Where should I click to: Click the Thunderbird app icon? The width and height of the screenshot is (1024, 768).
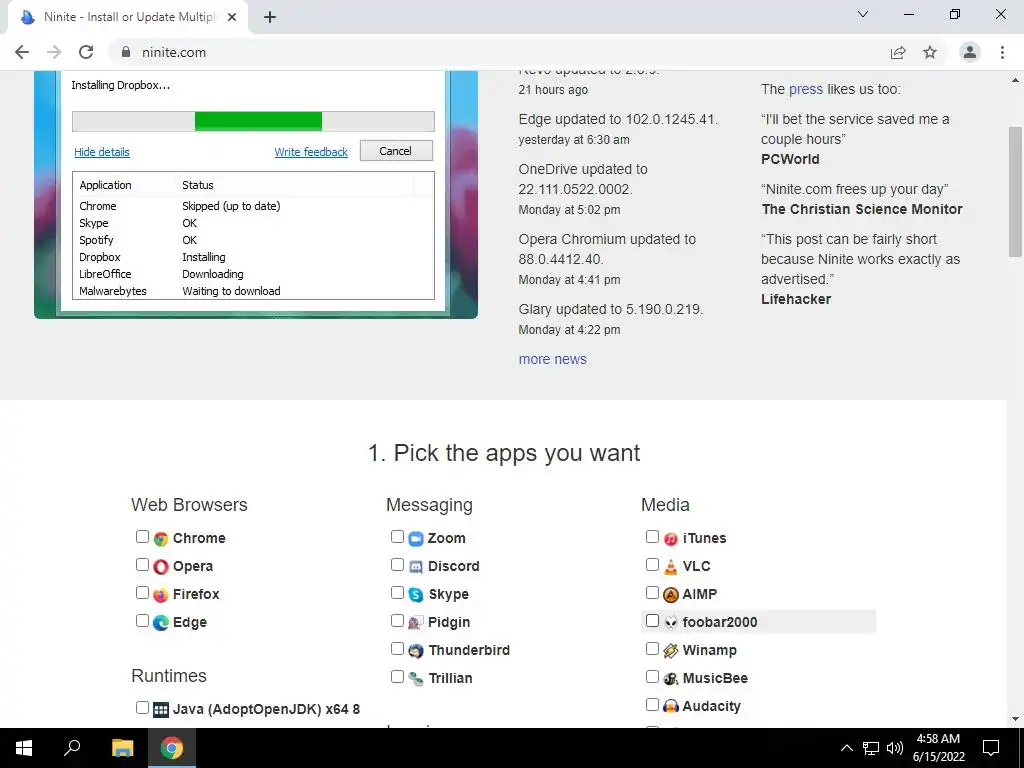point(416,651)
